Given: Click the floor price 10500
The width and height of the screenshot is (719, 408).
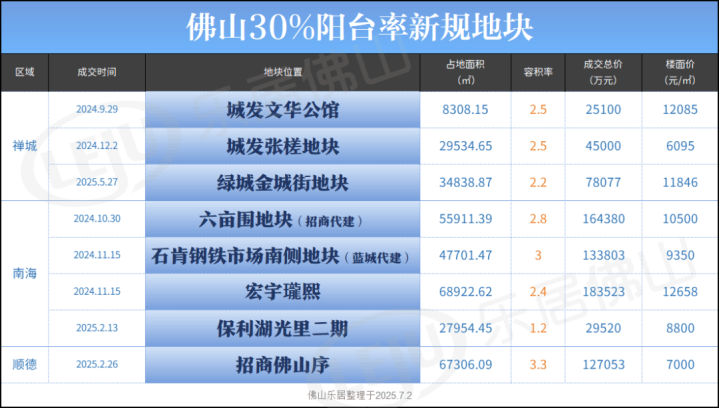Looking at the screenshot, I should [680, 219].
